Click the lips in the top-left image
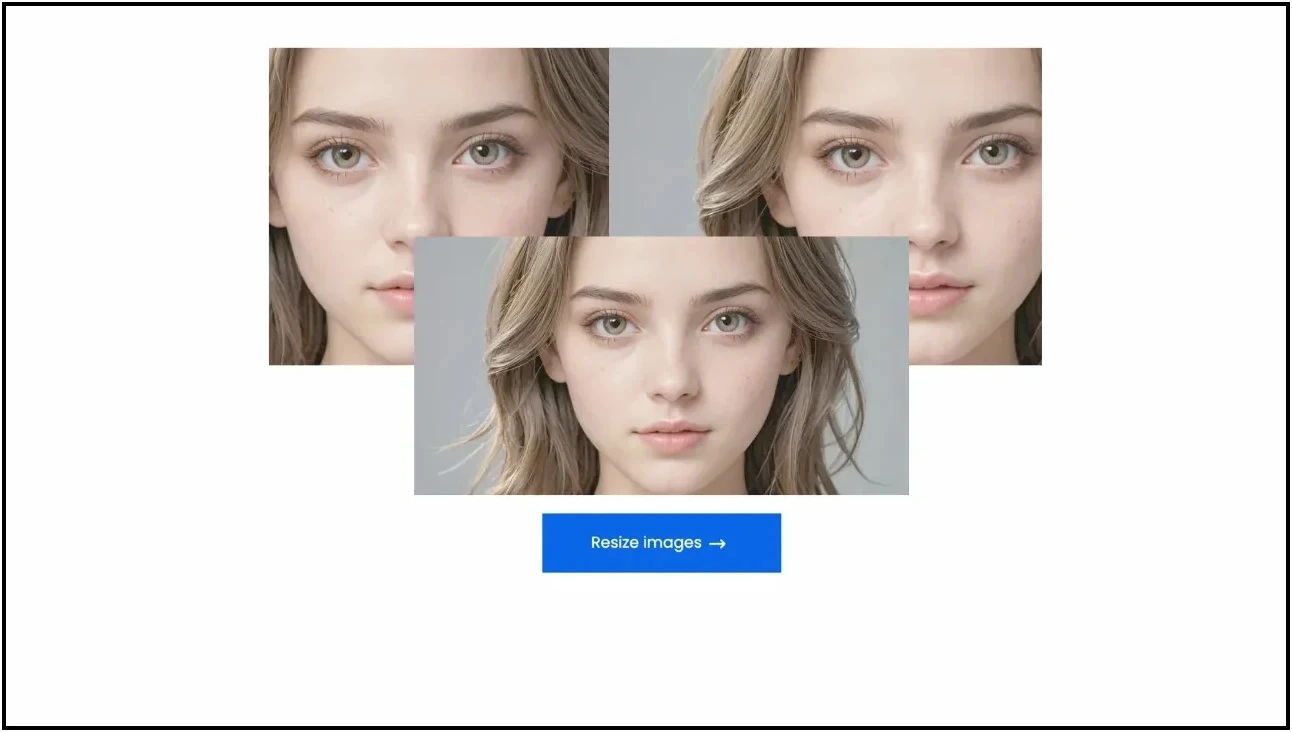This screenshot has height=732, width=1292. [395, 290]
